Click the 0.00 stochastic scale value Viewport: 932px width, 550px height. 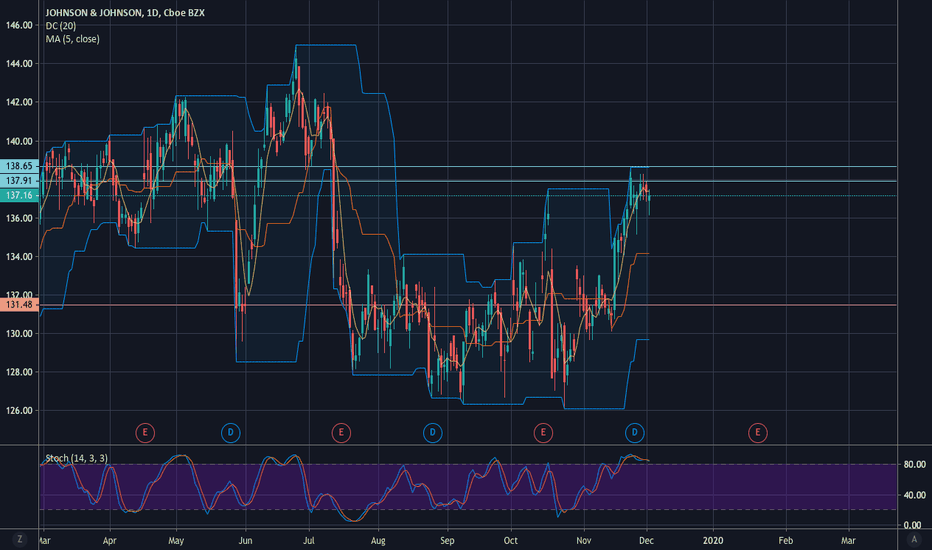912,525
